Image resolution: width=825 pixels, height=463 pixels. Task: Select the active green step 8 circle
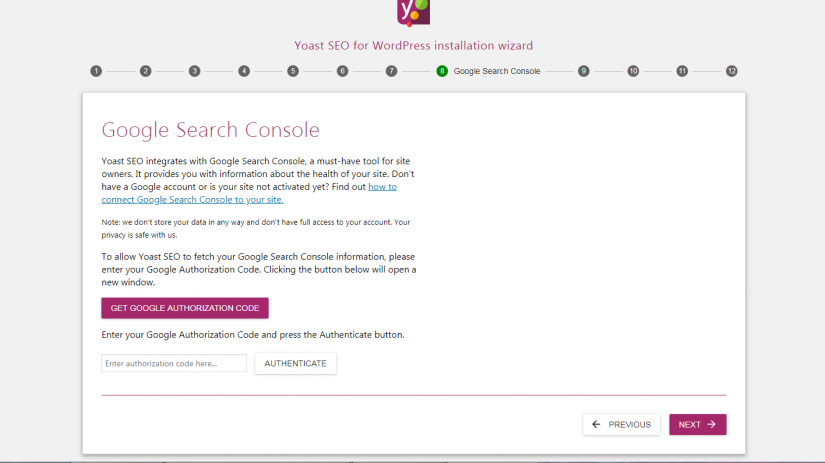[442, 71]
